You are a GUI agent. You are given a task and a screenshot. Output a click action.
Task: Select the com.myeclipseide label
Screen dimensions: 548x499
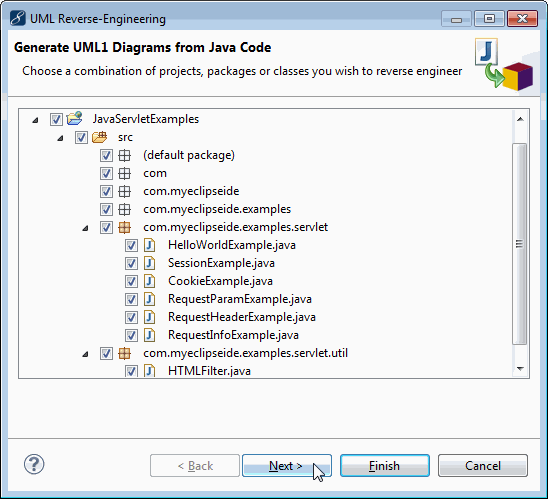tap(191, 191)
